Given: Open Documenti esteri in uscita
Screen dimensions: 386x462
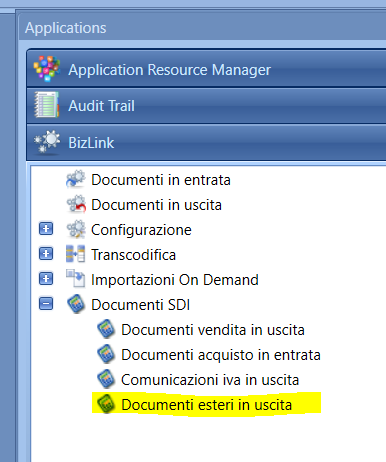Looking at the screenshot, I should pyautogui.click(x=206, y=405).
